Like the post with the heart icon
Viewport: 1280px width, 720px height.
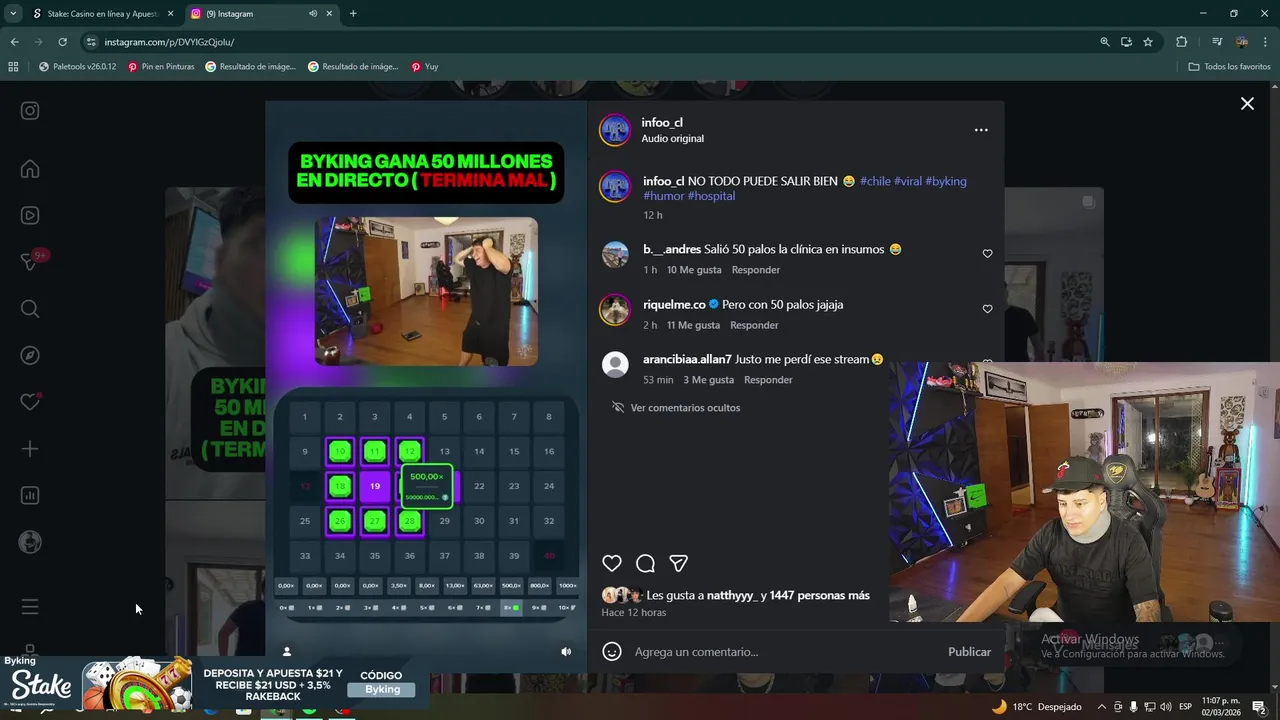click(x=612, y=563)
